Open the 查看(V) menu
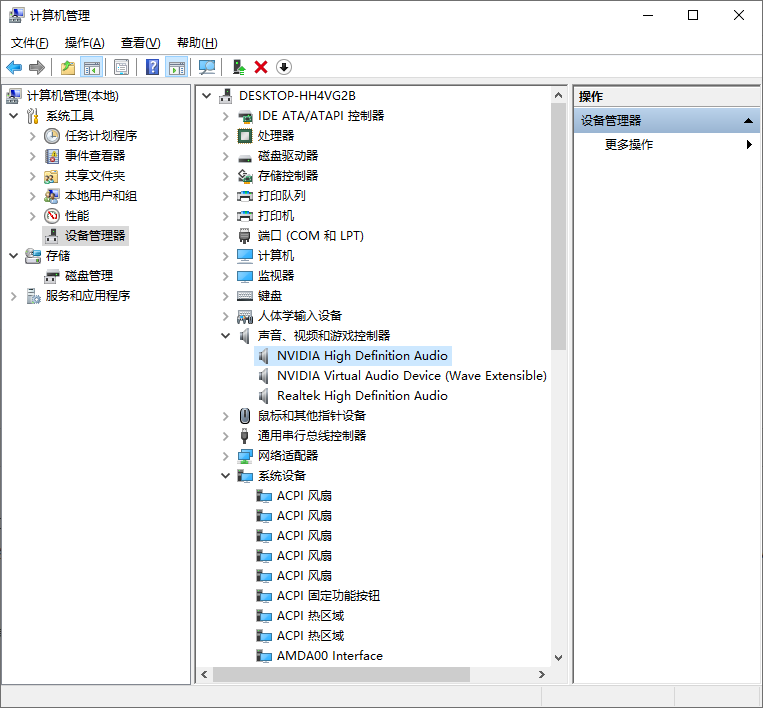Viewport: 763px width, 708px height. click(141, 43)
